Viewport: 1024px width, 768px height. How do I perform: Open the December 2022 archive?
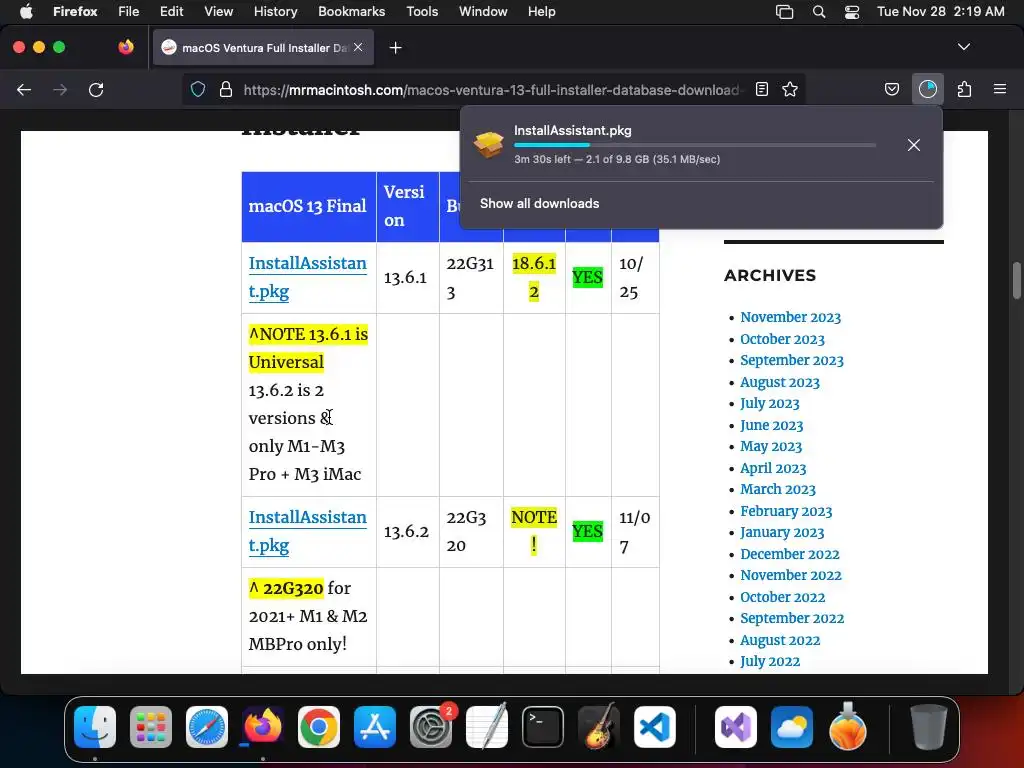[790, 554]
